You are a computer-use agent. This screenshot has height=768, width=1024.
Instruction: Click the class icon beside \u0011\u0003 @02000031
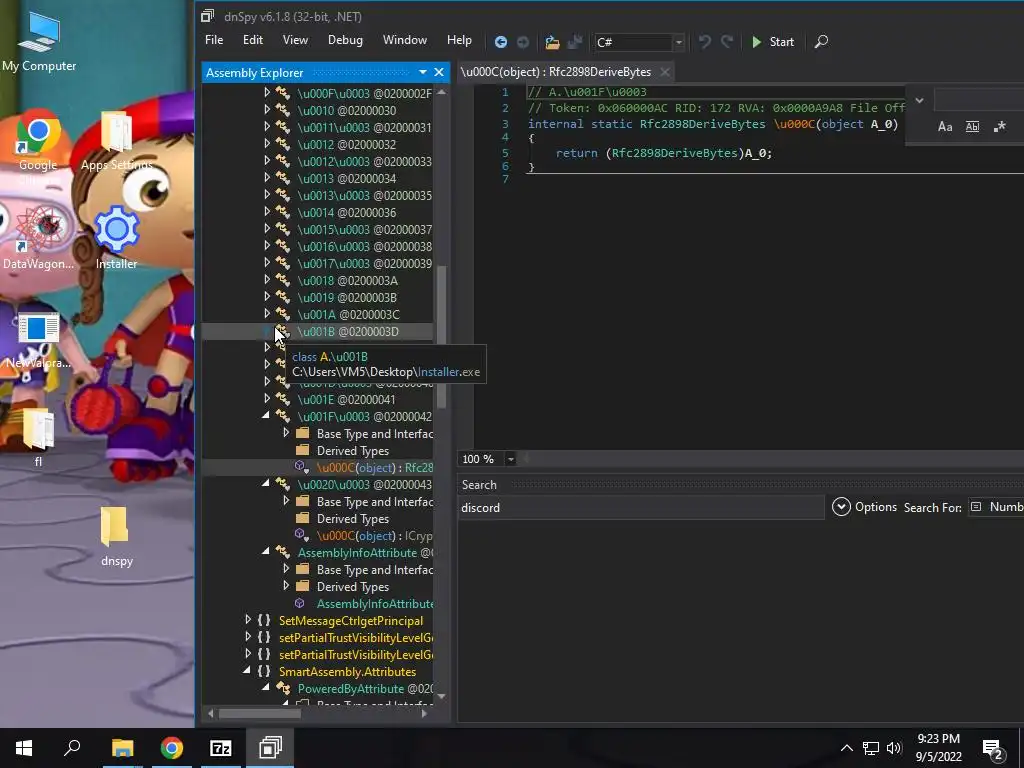(x=283, y=127)
